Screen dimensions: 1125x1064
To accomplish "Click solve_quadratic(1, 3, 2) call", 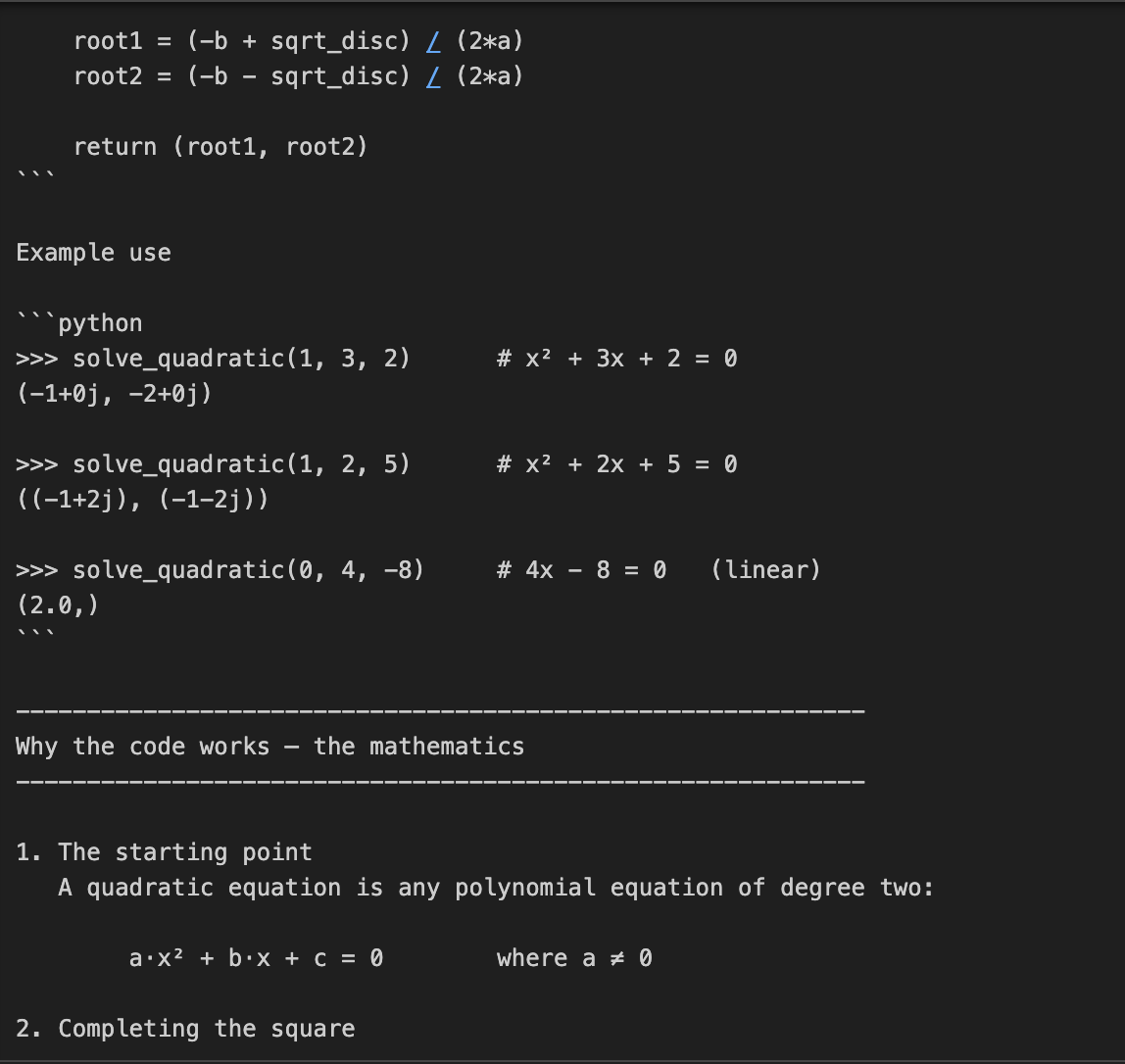I will tap(241, 358).
